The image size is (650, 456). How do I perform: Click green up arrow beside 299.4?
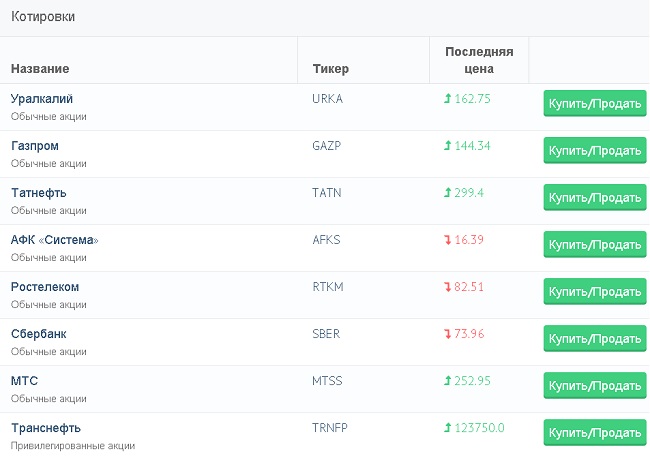[447, 193]
